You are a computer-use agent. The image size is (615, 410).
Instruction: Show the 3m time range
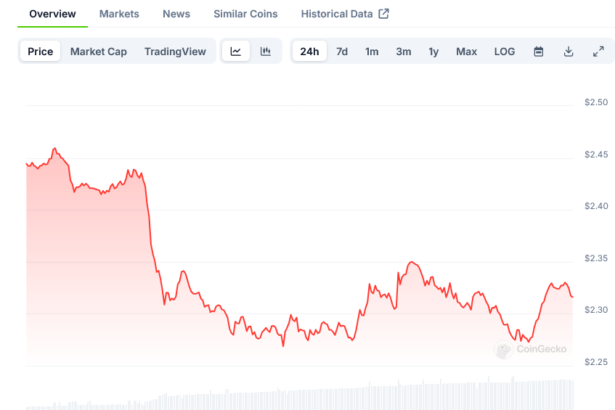point(403,51)
